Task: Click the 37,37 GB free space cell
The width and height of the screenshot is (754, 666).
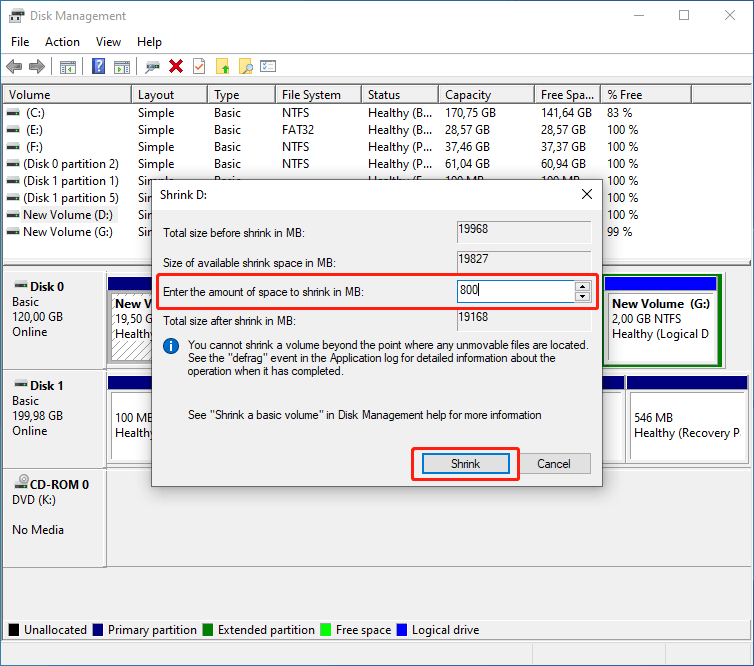Action: click(563, 147)
